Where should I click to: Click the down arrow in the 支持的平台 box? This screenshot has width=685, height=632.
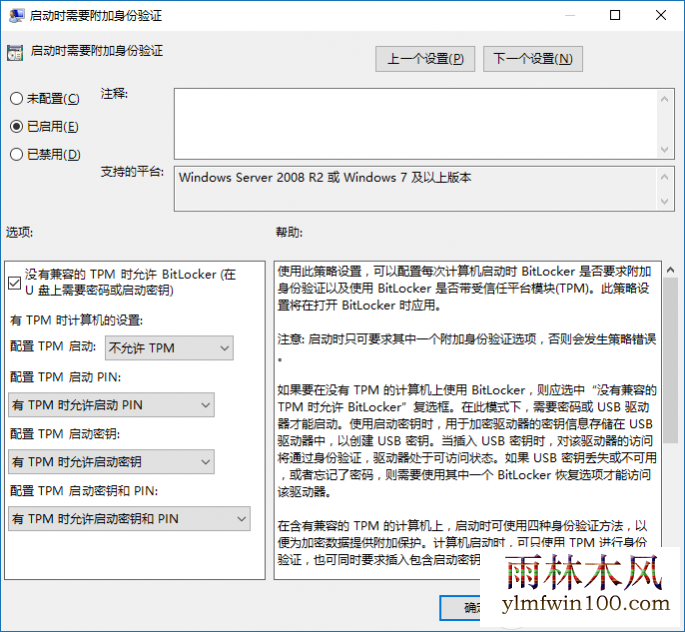(x=664, y=201)
